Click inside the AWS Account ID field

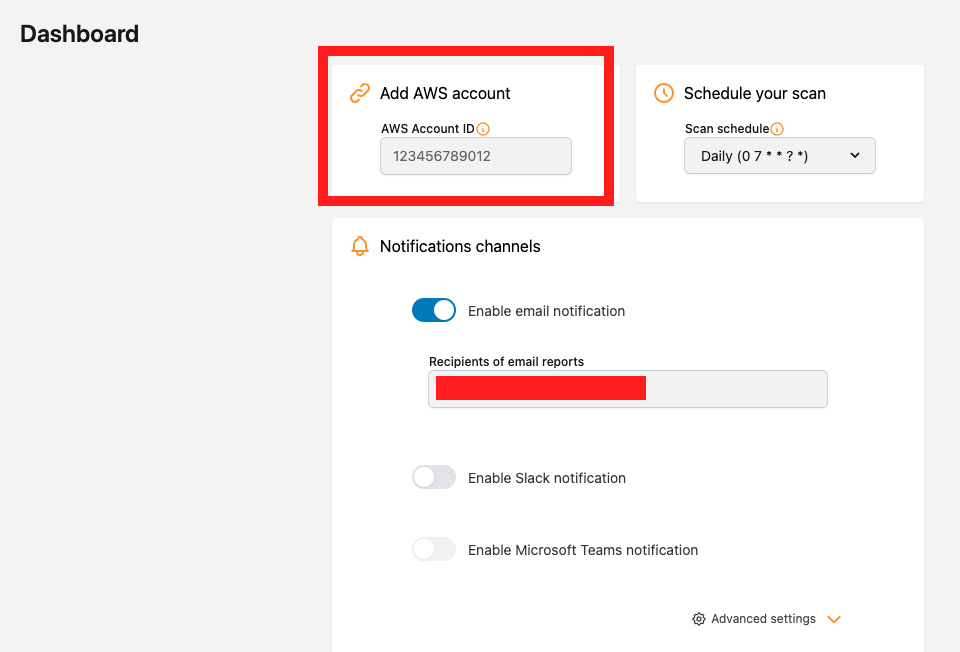pos(475,156)
